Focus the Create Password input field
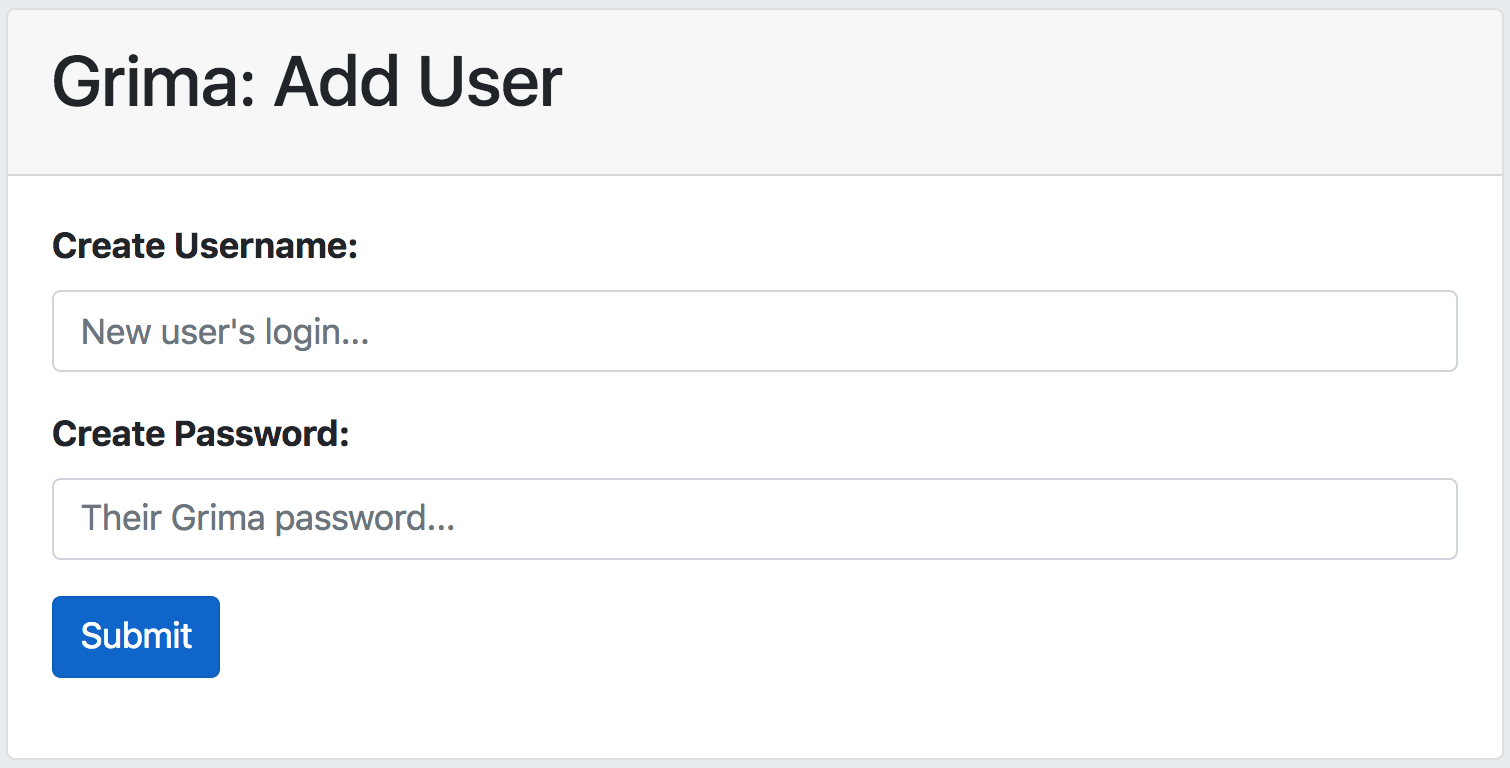 (x=754, y=519)
